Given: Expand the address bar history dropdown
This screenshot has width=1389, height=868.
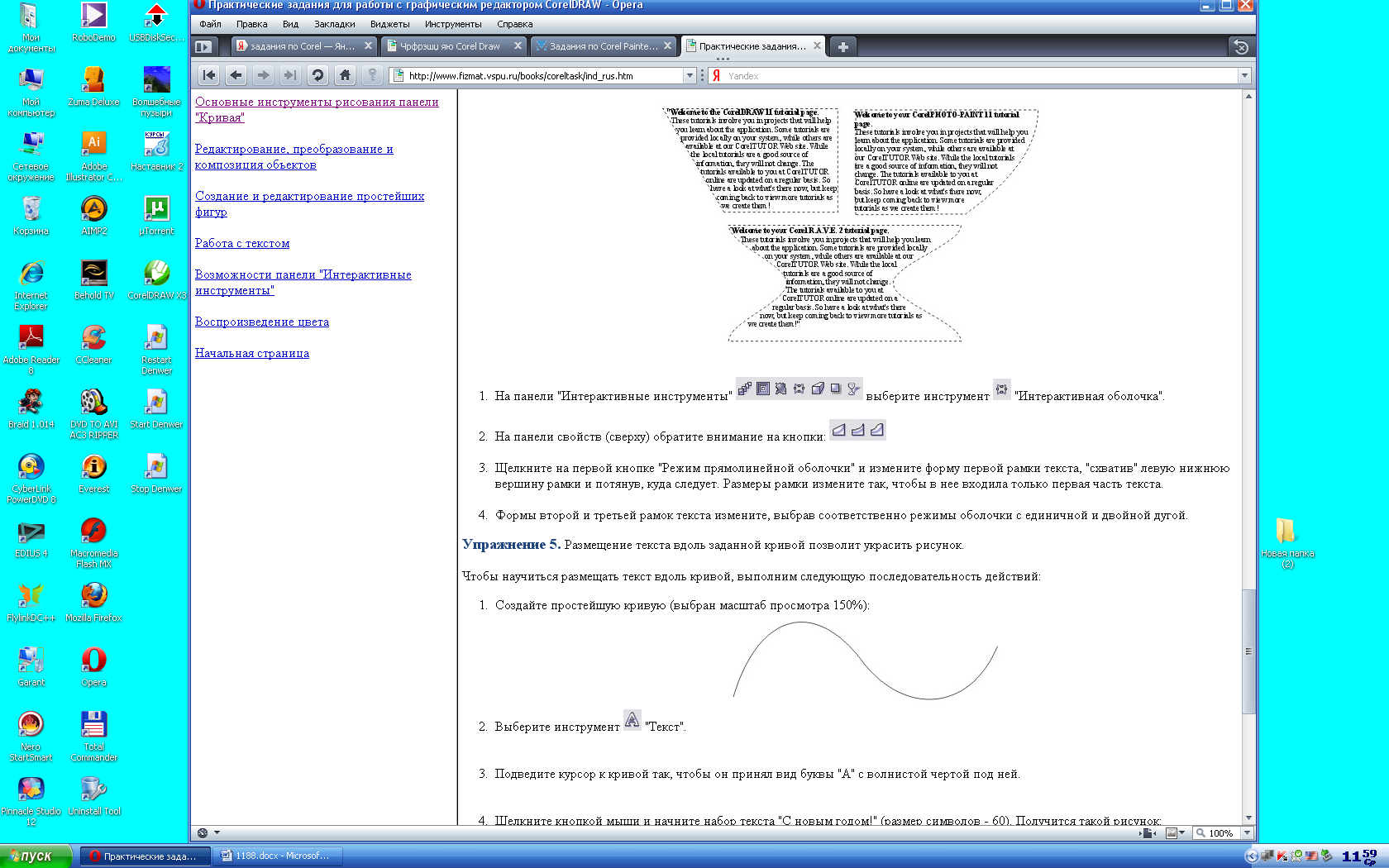Looking at the screenshot, I should coord(690,75).
